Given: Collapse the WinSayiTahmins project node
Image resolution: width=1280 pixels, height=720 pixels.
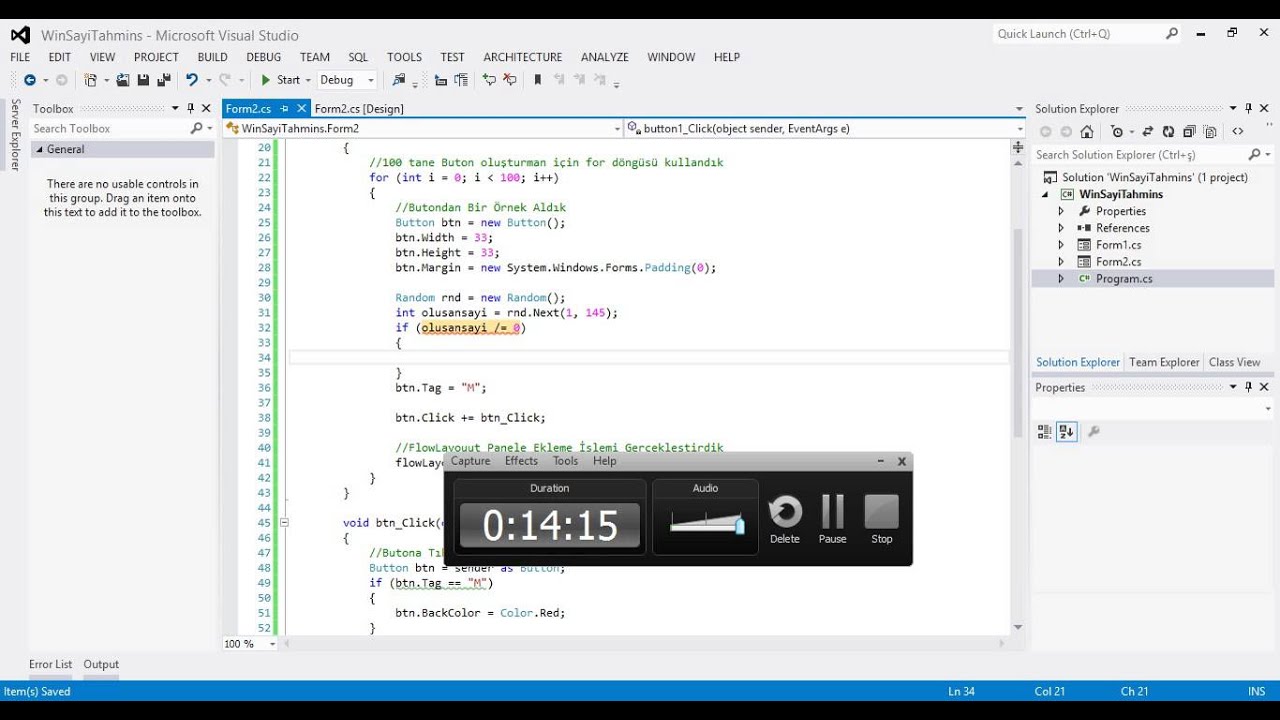Looking at the screenshot, I should click(x=1046, y=194).
